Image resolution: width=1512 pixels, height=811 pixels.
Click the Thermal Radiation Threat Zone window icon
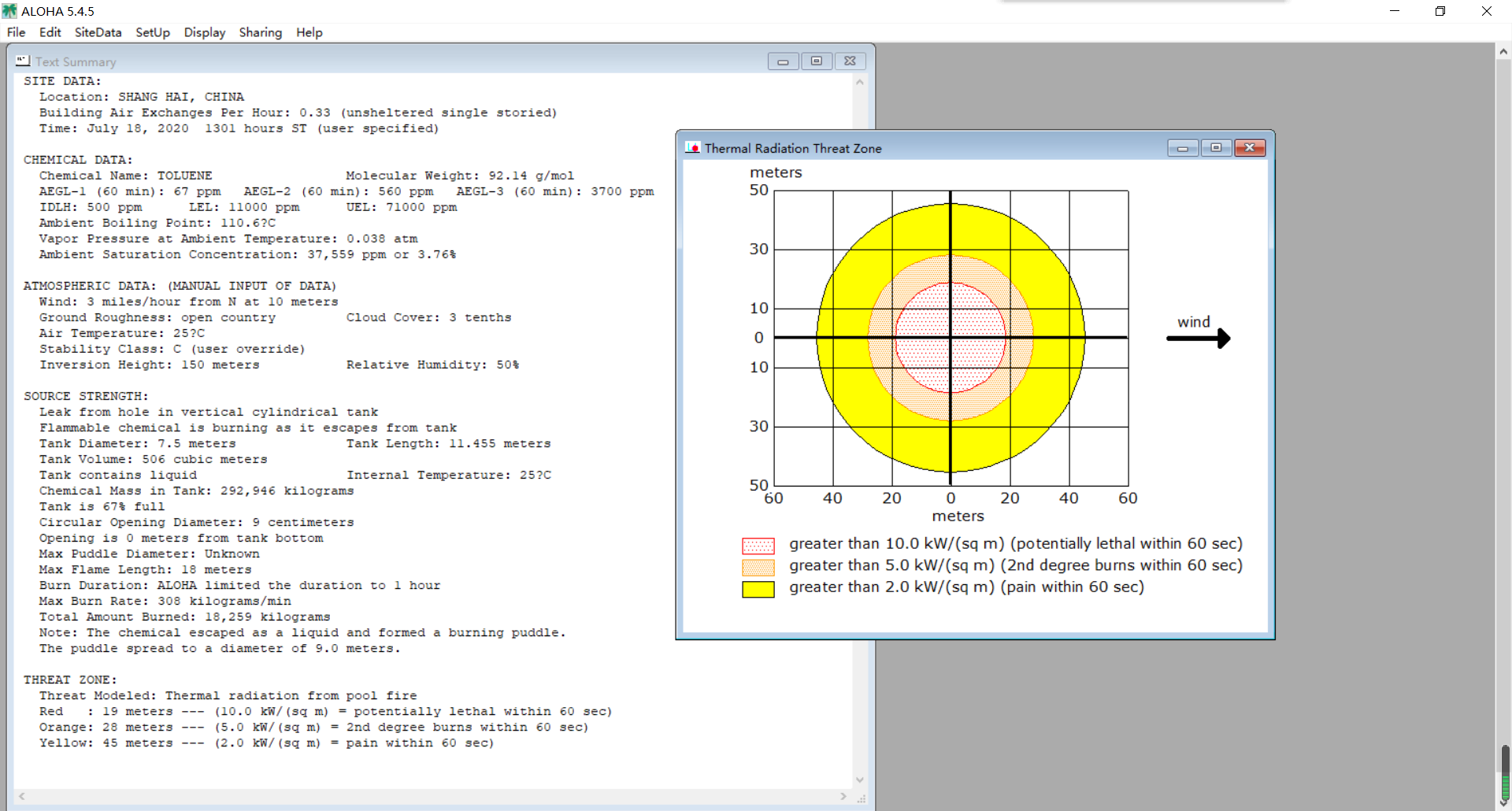693,147
